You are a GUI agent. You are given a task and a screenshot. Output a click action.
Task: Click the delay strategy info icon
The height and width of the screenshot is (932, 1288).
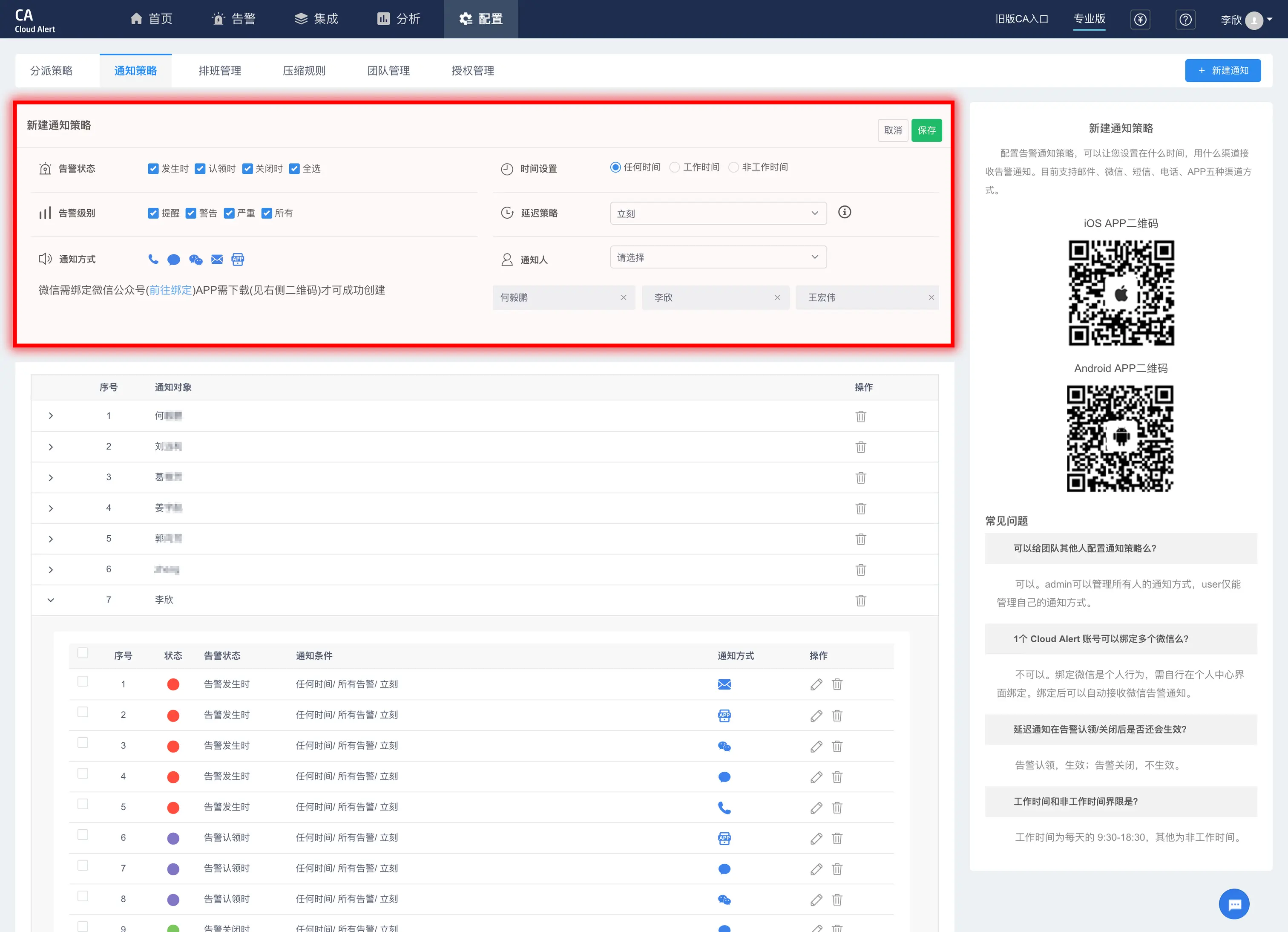tap(845, 212)
